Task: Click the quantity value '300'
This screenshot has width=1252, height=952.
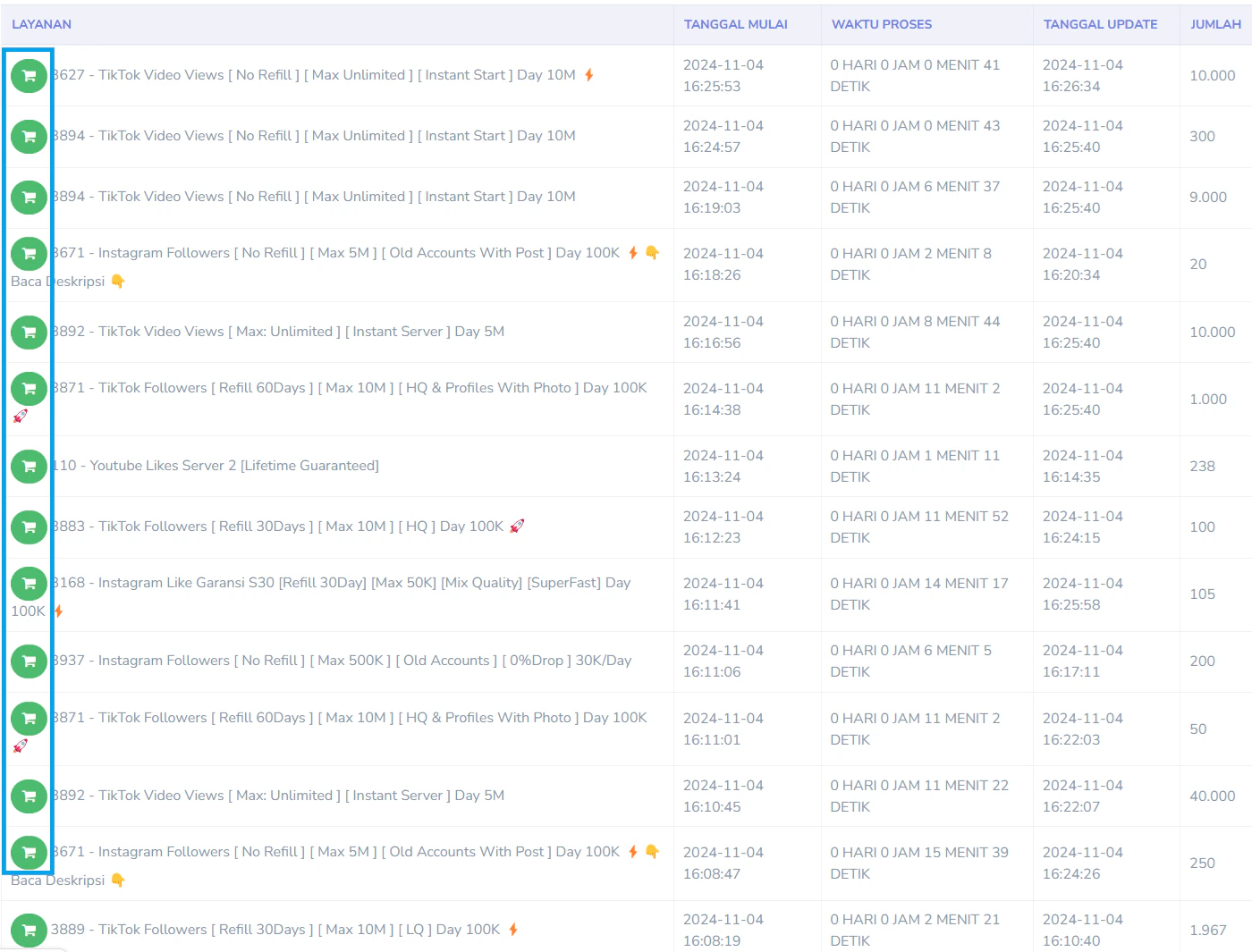Action: pyautogui.click(x=1202, y=137)
